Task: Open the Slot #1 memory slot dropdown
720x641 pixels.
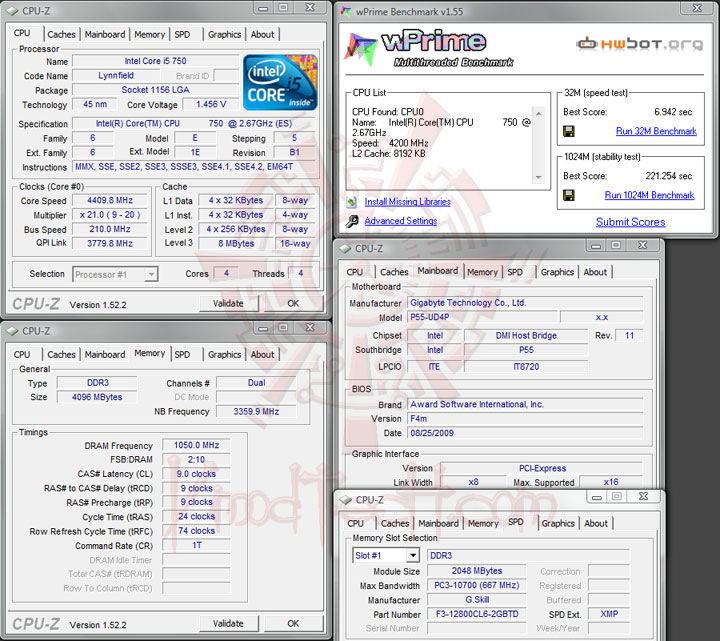Action: tap(386, 556)
